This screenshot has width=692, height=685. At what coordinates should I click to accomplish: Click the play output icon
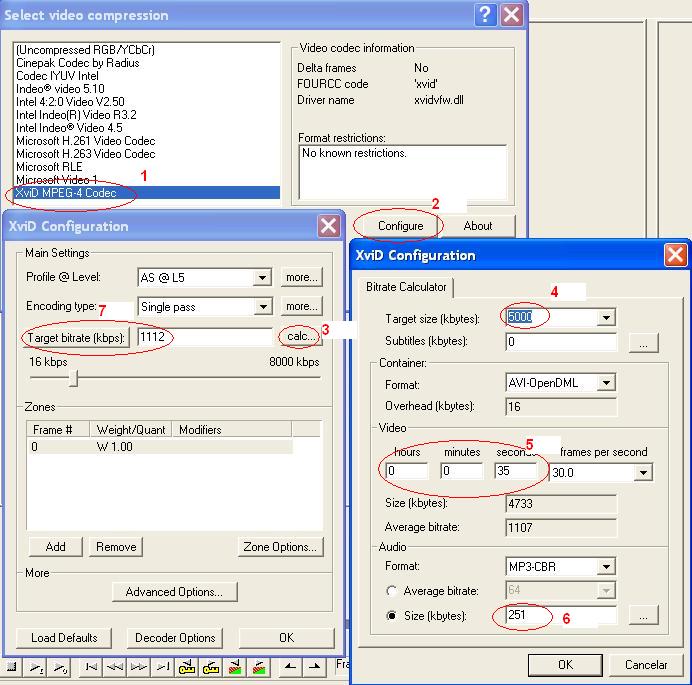tap(59, 667)
